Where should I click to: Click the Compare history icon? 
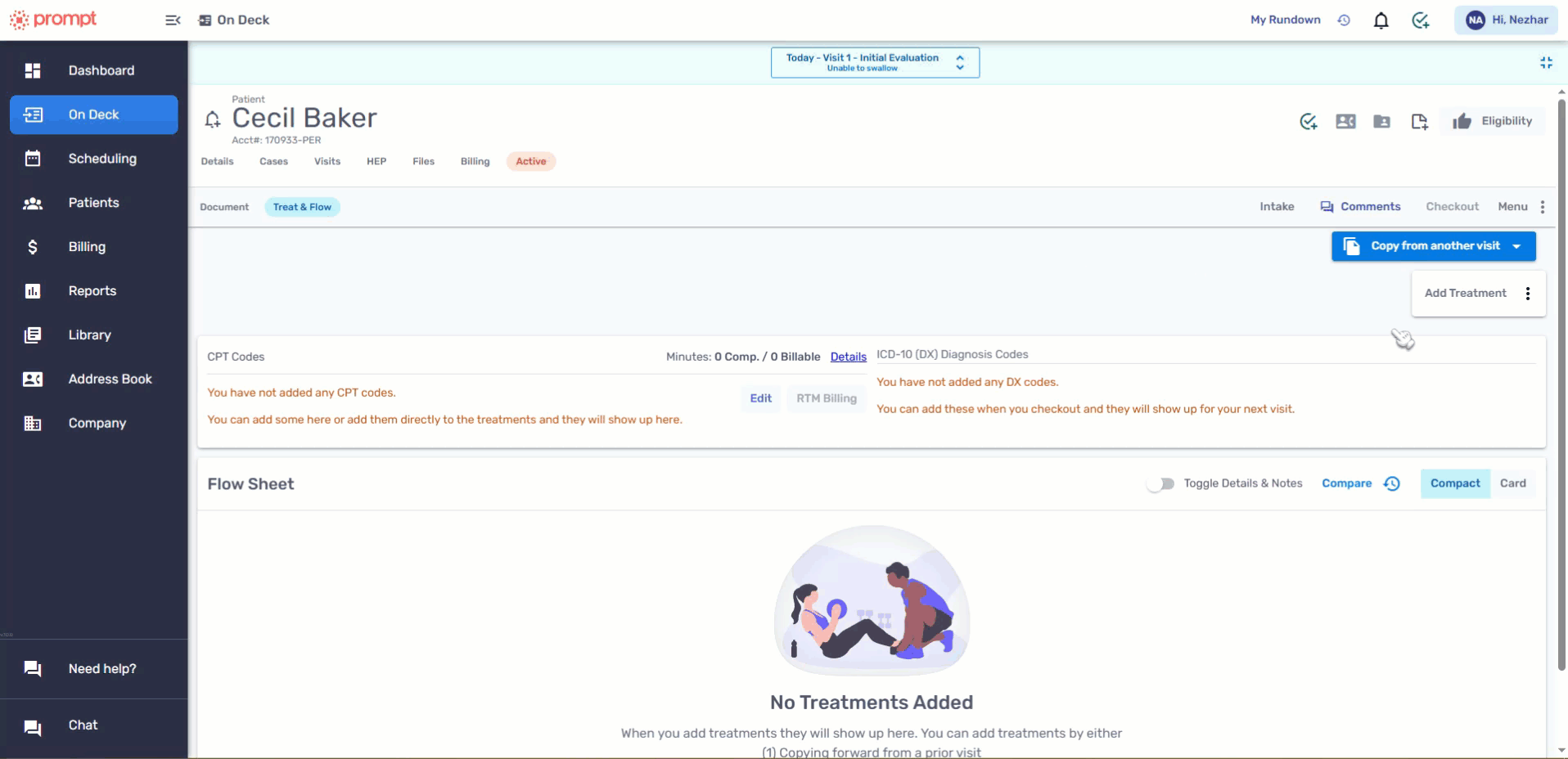coord(1392,484)
